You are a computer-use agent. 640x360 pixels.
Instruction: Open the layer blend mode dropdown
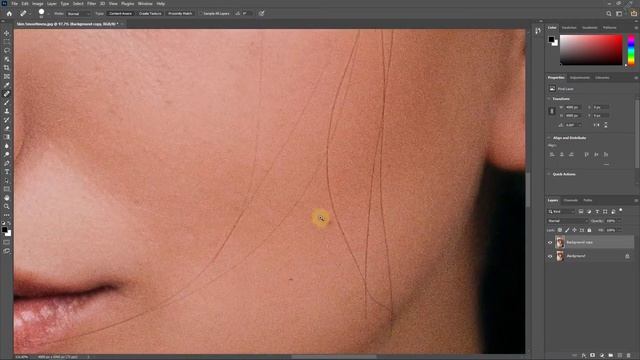click(x=568, y=221)
